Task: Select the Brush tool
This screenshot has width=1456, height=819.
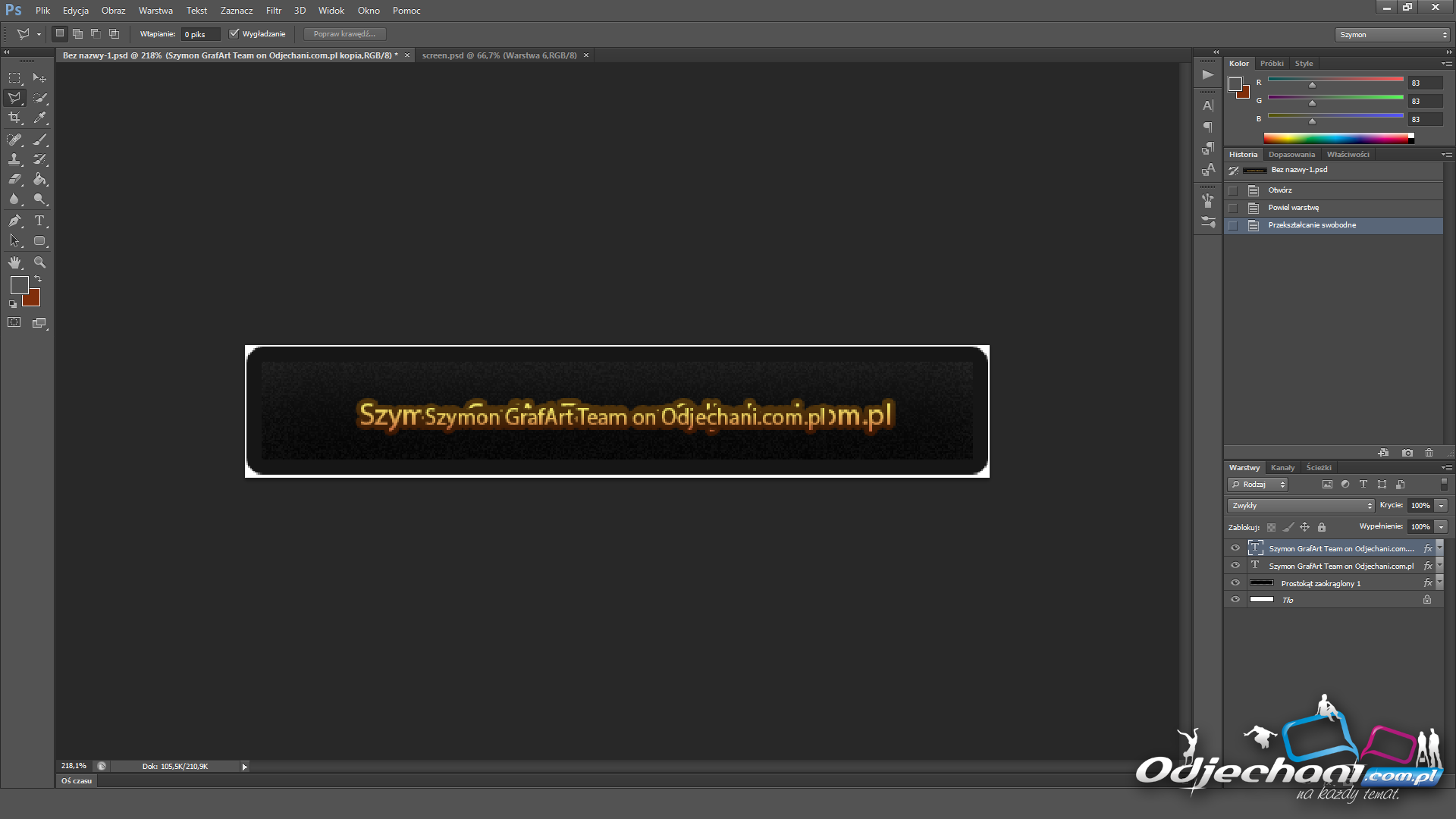Action: pos(39,140)
